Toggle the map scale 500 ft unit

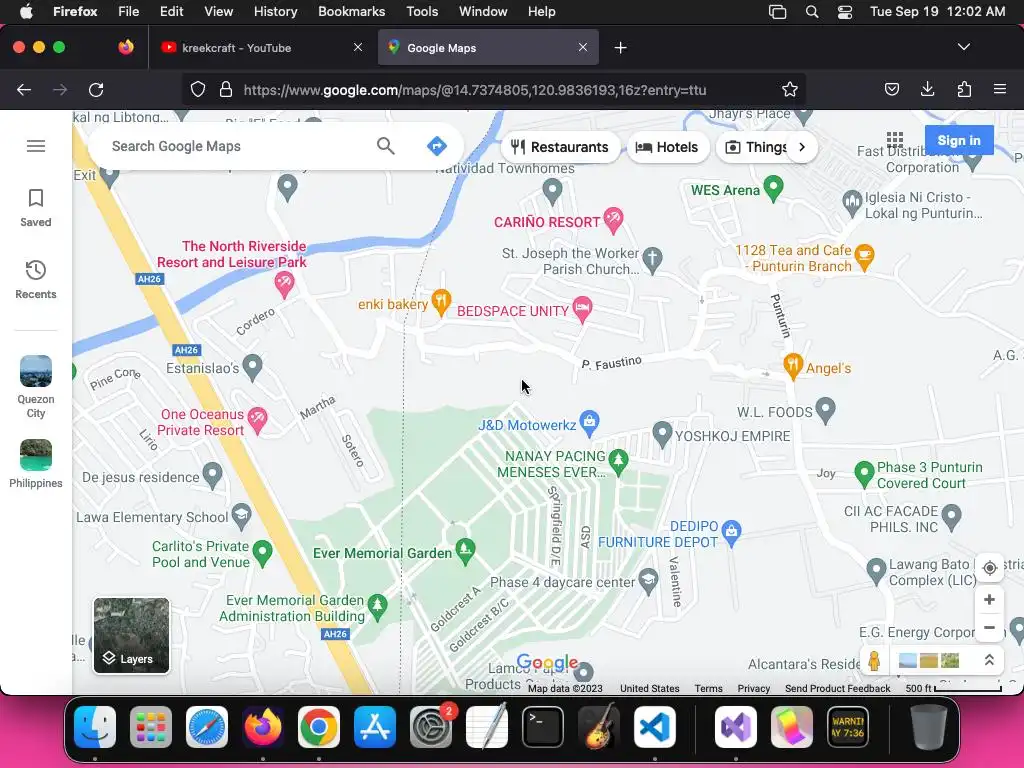pyautogui.click(x=953, y=688)
